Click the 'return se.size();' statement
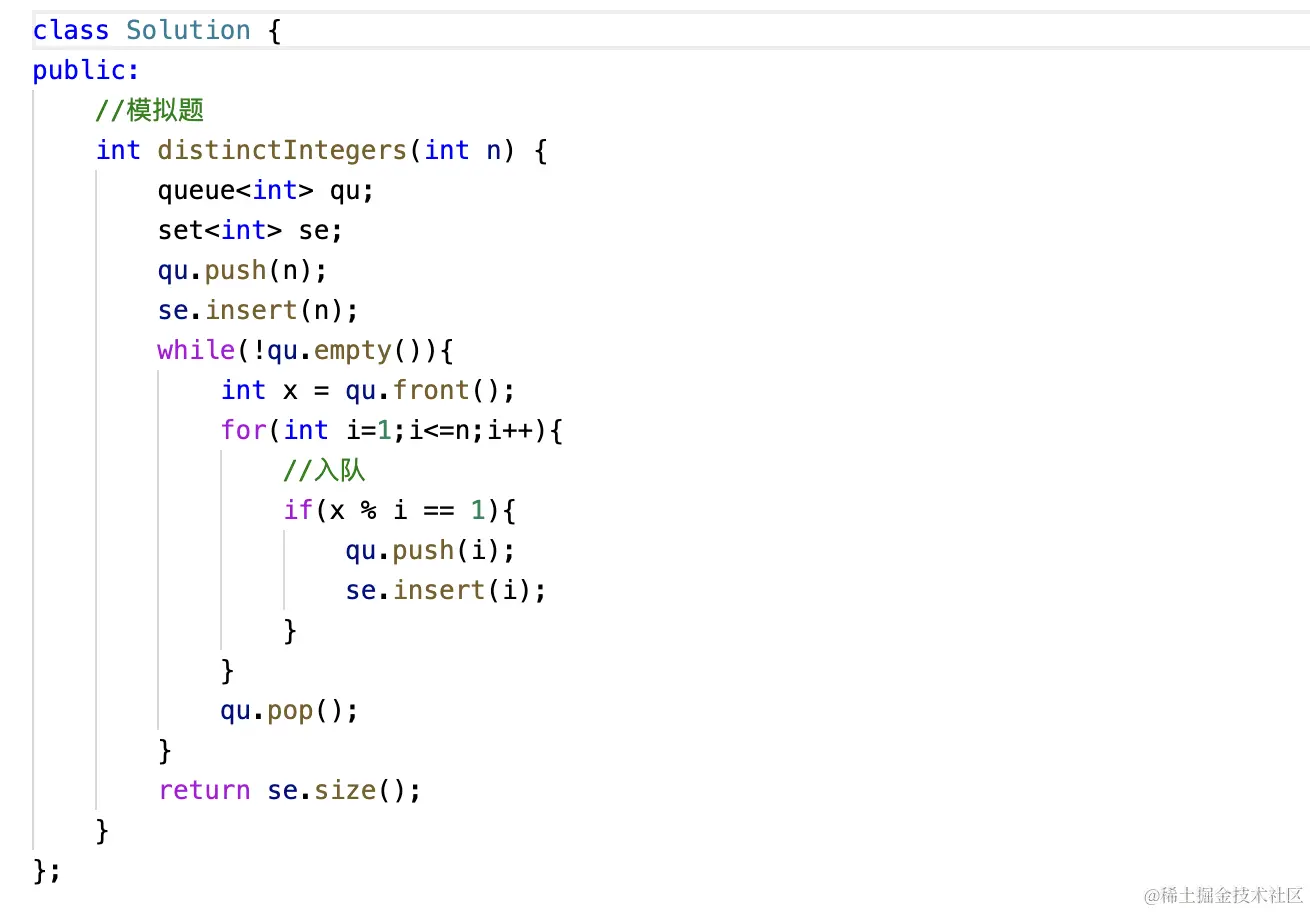This screenshot has height=912, width=1310. (x=289, y=790)
